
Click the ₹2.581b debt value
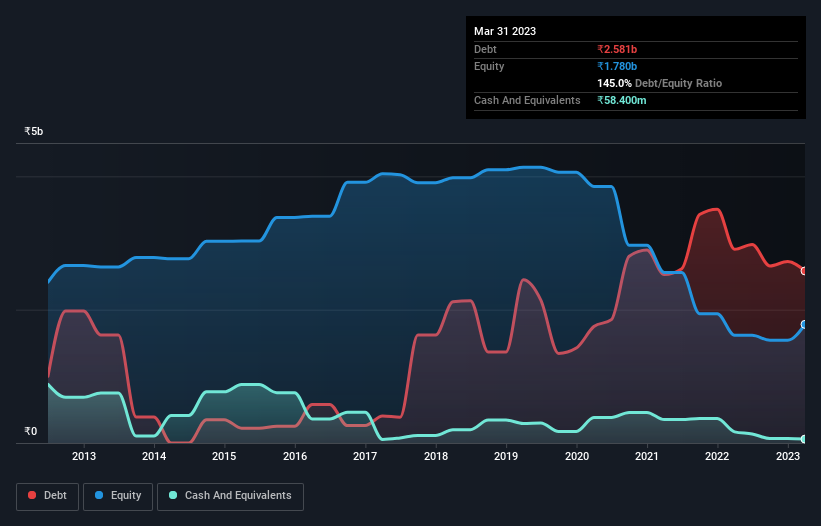(617, 49)
